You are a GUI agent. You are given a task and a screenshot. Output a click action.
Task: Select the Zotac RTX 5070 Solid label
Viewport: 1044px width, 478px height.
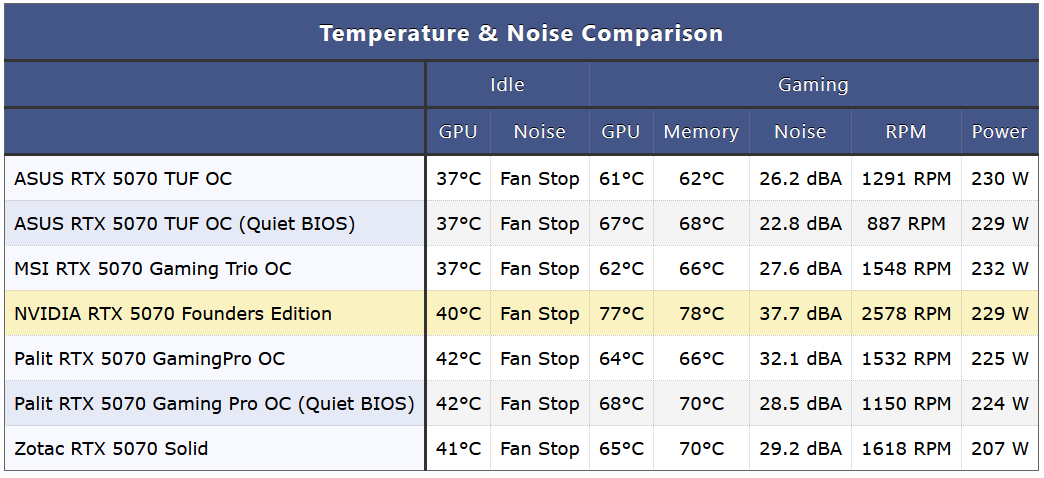click(111, 449)
